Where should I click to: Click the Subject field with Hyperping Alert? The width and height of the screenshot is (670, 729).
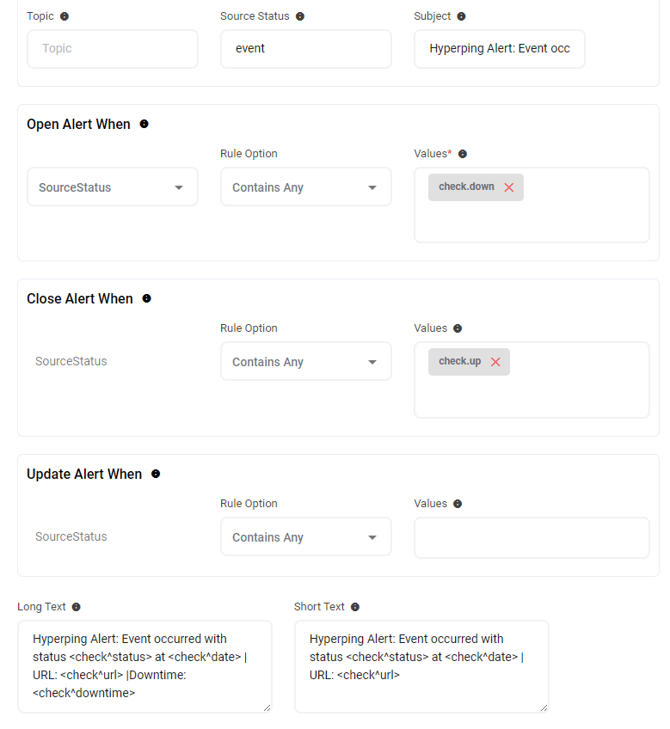(499, 48)
